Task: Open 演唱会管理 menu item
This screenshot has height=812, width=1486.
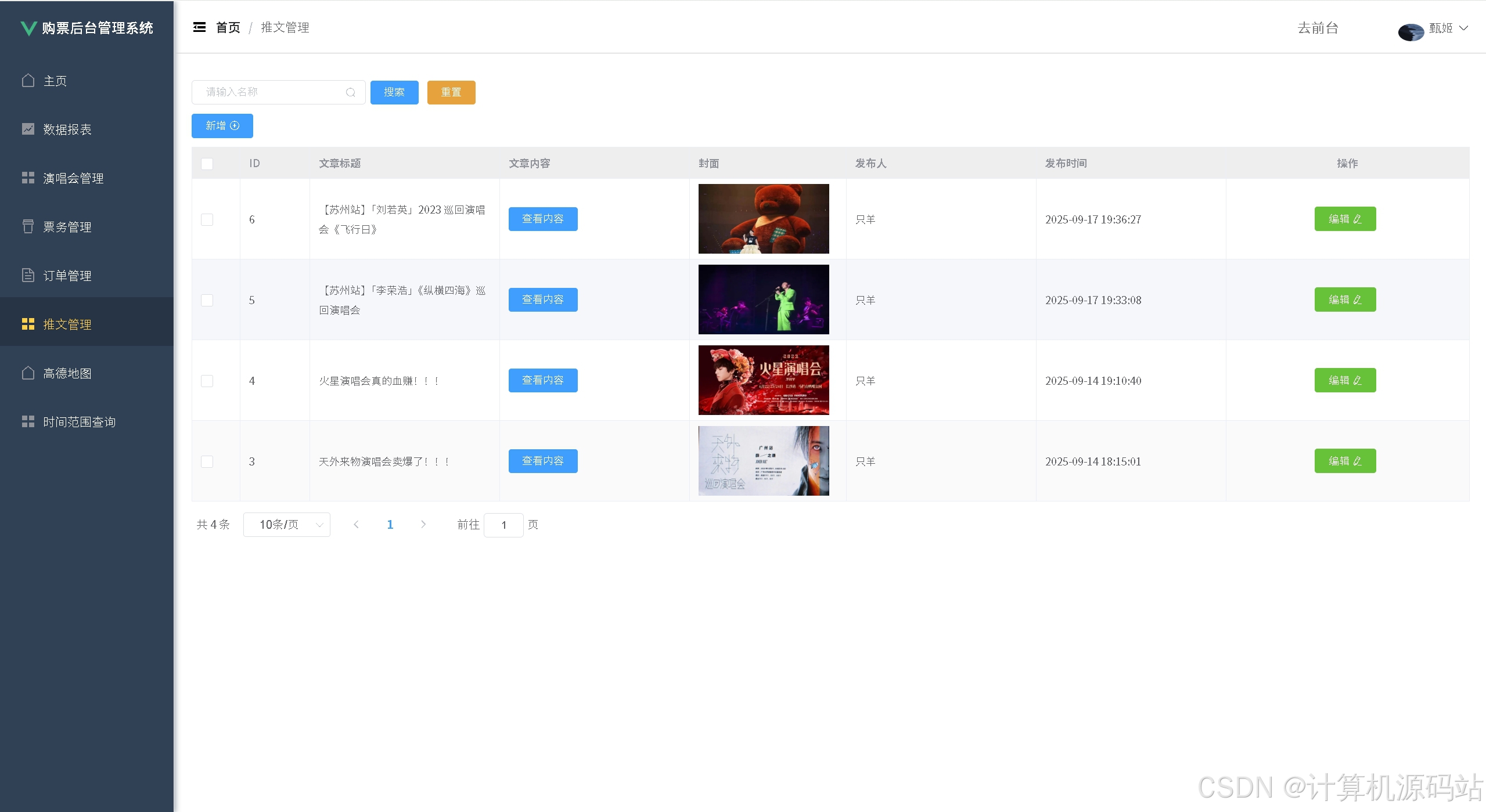Action: [87, 178]
